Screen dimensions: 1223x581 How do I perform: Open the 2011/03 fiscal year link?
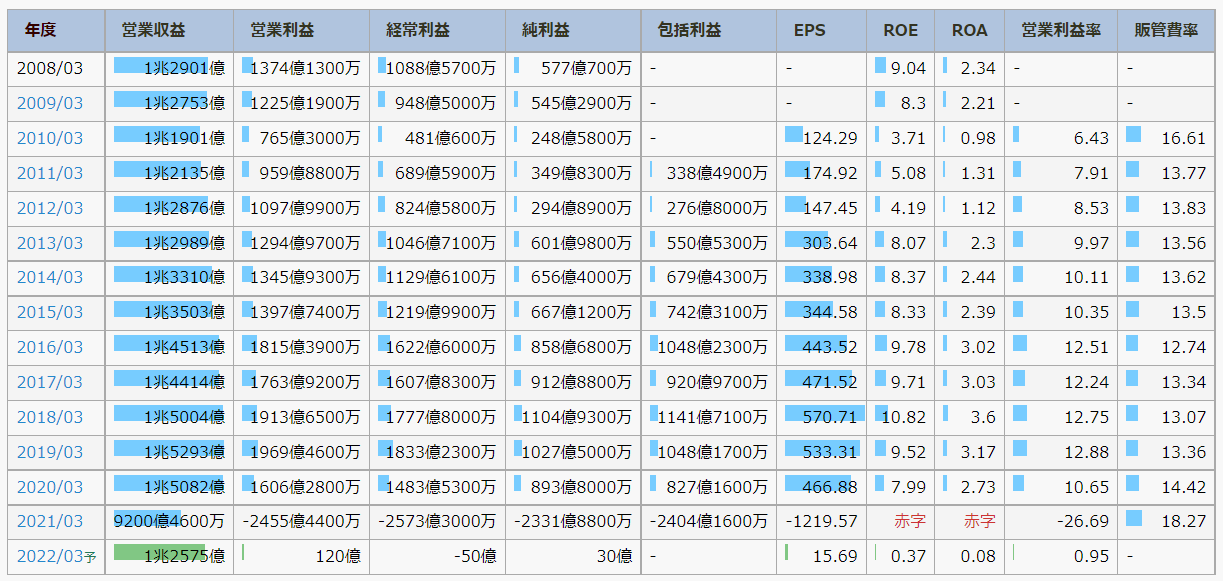50,173
